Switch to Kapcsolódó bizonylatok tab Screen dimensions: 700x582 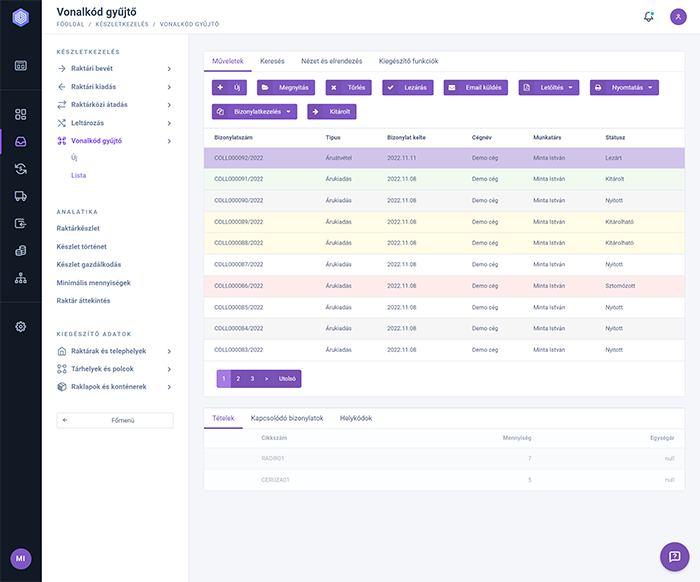(x=286, y=418)
